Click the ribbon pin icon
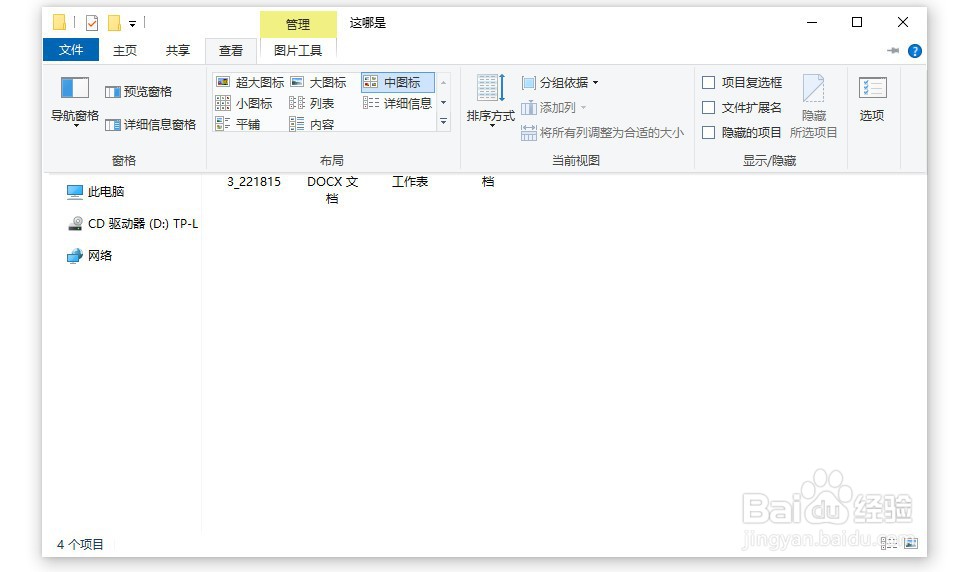Image resolution: width=968 pixels, height=572 pixels. 893,51
